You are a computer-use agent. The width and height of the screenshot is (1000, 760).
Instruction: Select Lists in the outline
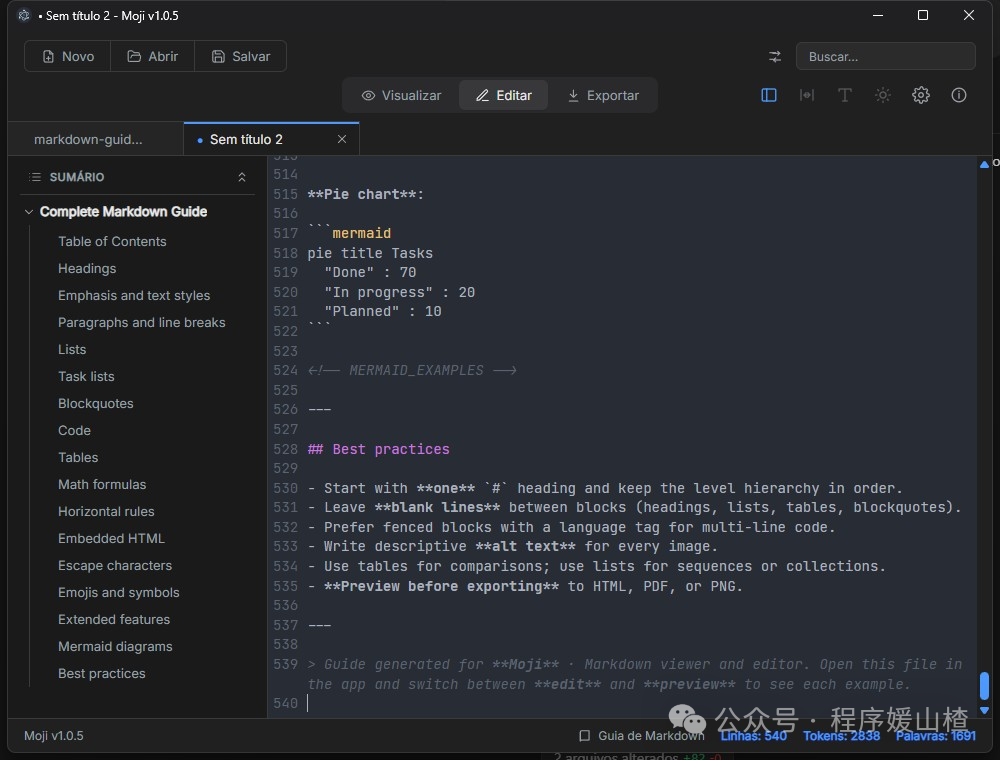[72, 349]
